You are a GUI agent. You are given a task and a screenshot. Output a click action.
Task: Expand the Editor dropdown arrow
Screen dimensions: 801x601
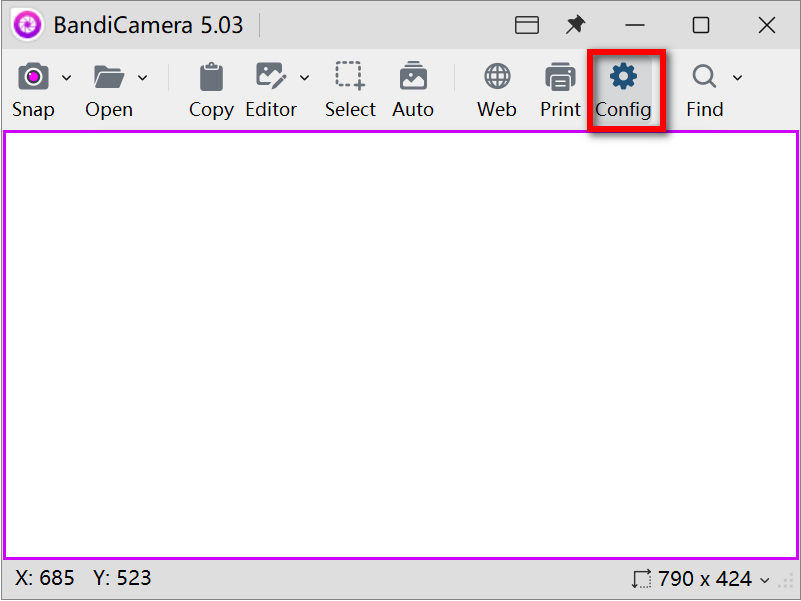coord(304,78)
